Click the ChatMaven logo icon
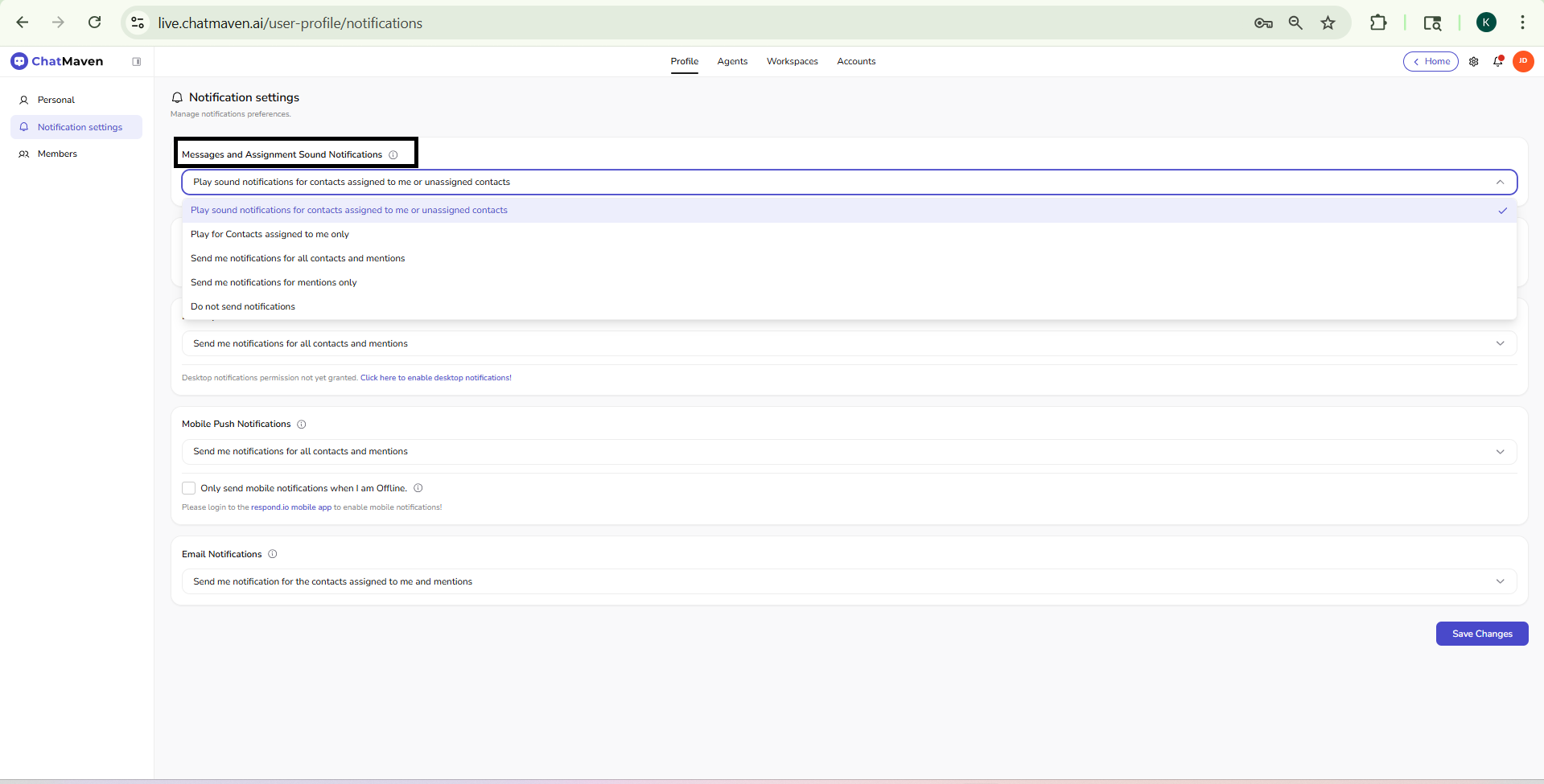Screen dimensions: 1544x784 [x=19, y=61]
